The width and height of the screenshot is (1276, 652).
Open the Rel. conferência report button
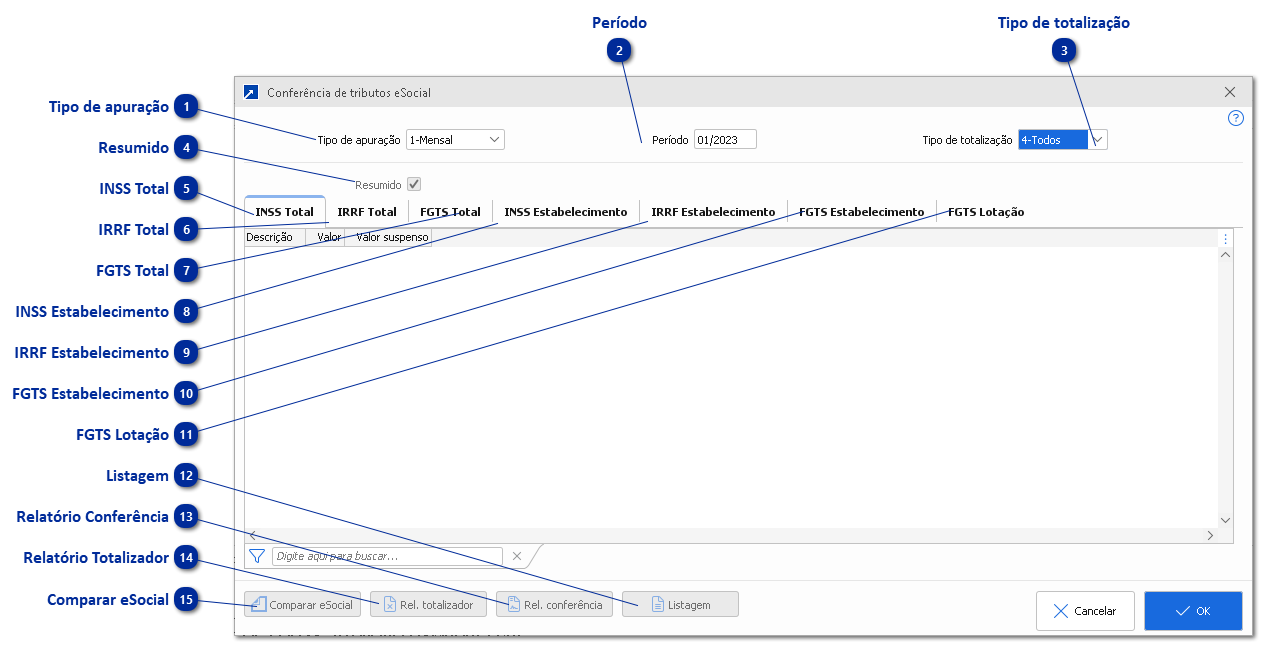pos(555,604)
